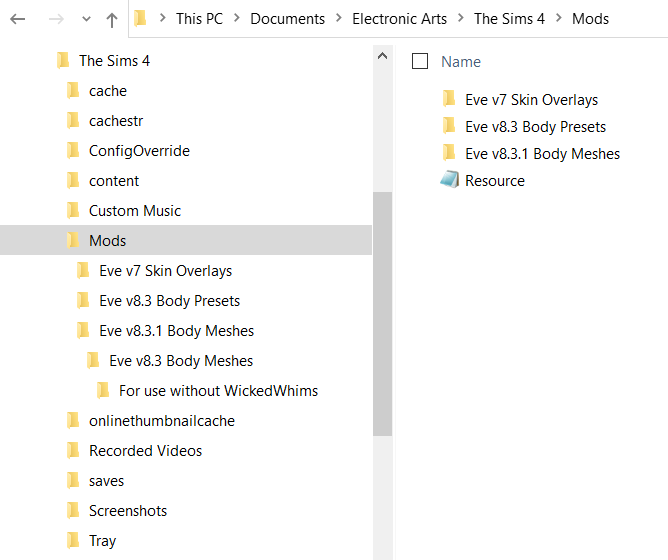
Task: Click the Mods folder icon in tree
Action: [x=73, y=240]
